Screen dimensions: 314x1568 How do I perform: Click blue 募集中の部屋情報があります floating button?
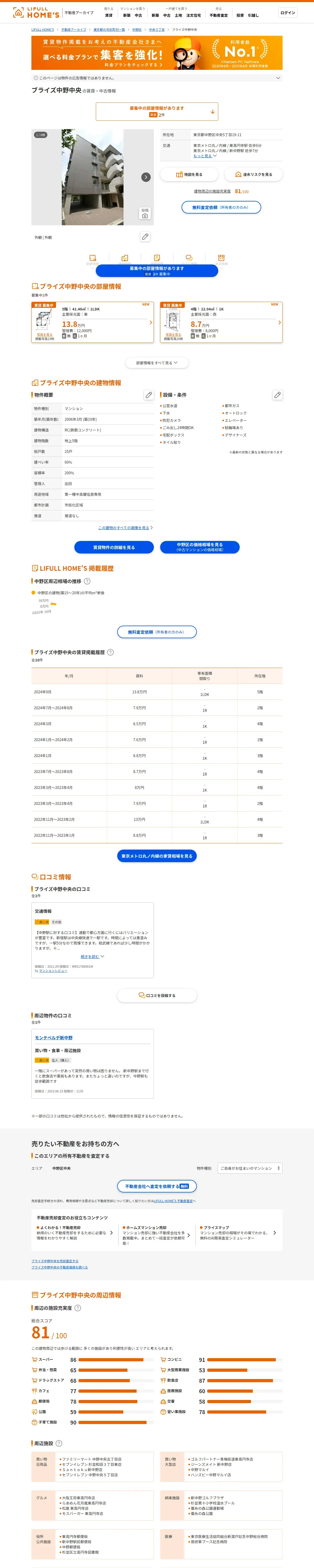[x=157, y=271]
